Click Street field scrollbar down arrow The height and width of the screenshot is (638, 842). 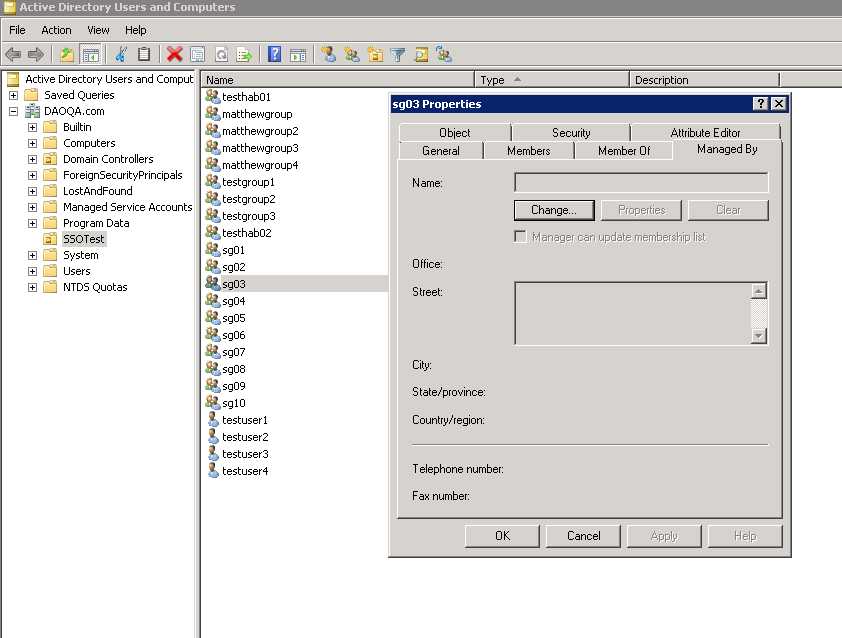coord(759,337)
